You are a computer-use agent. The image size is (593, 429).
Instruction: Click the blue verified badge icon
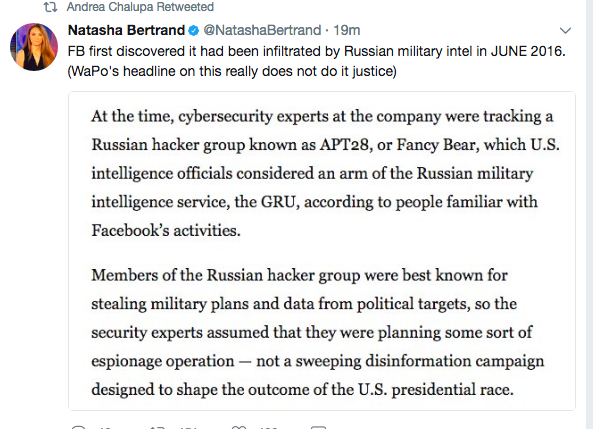(x=194, y=30)
